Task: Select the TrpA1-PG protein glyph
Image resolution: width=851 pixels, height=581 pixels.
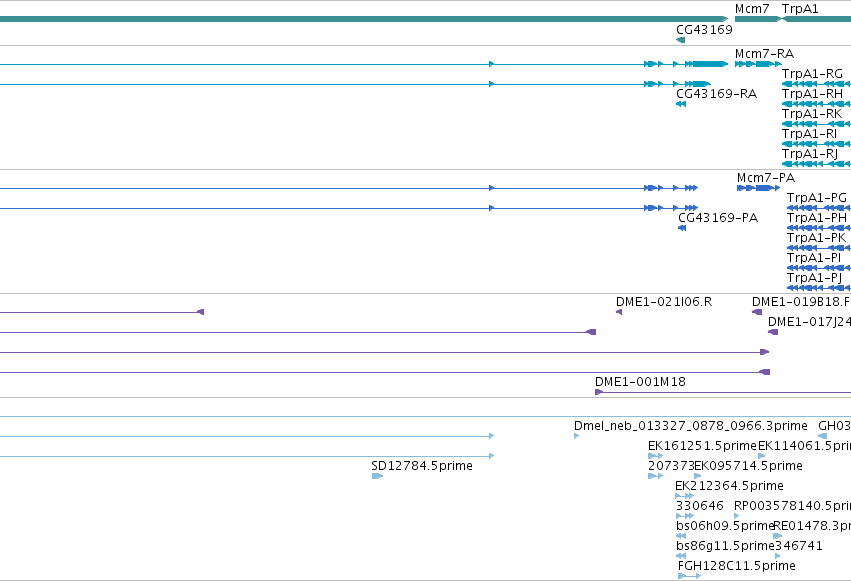Action: (x=819, y=208)
